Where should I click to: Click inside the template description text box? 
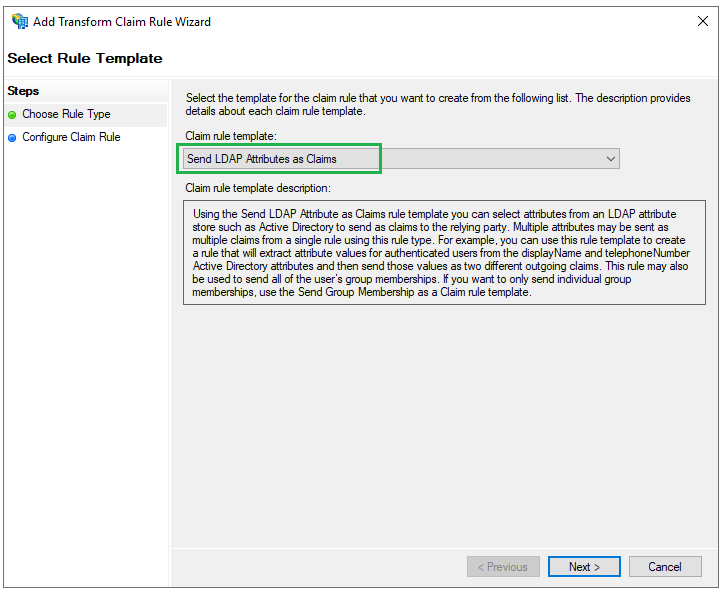coord(444,253)
